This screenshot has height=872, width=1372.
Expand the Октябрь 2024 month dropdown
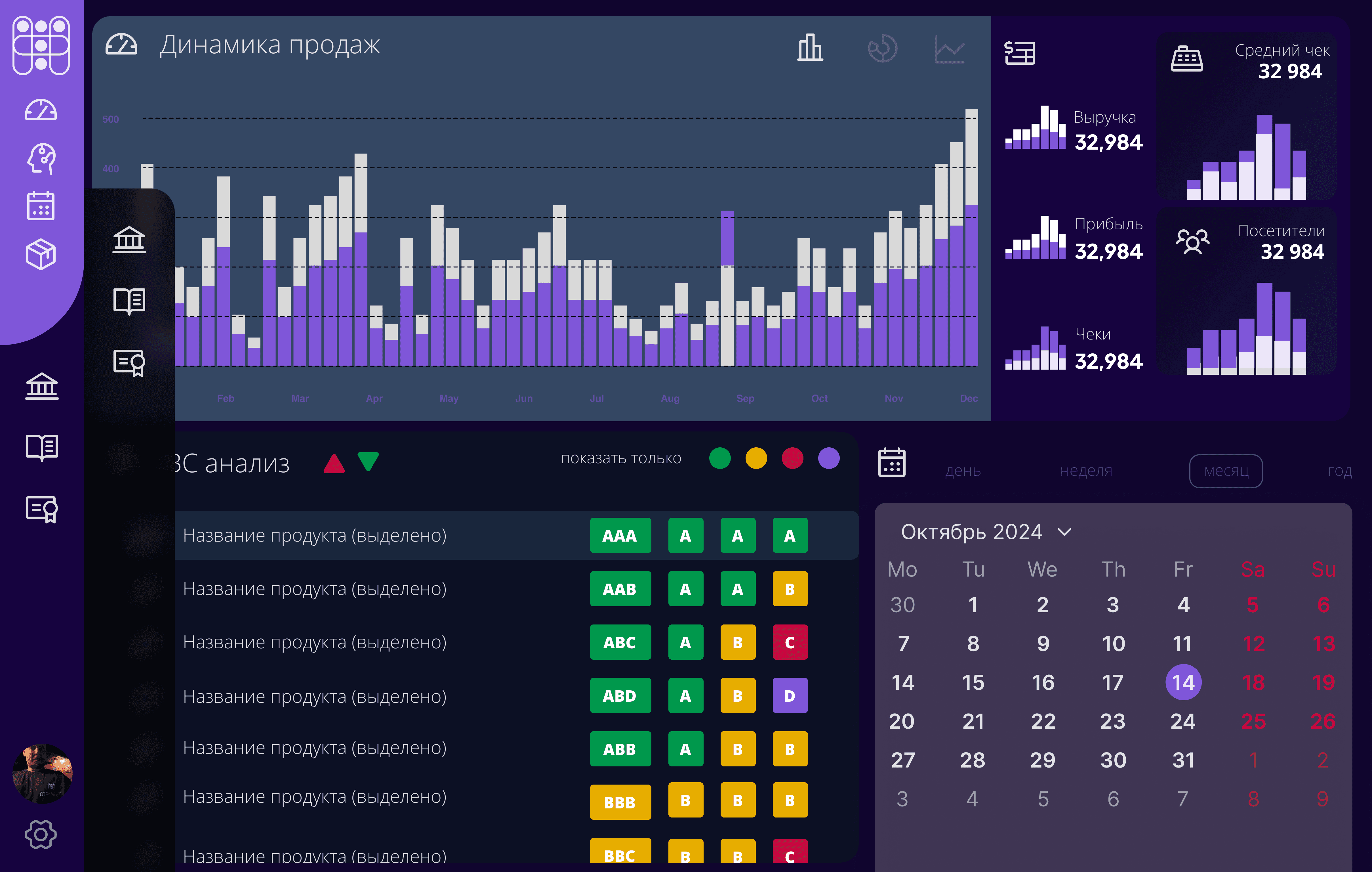coord(1064,532)
